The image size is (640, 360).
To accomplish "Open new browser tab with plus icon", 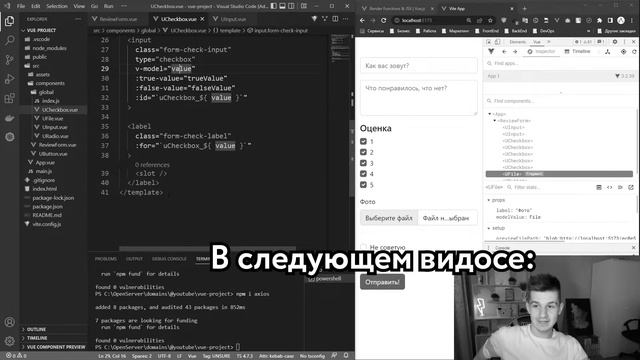I will tap(524, 8).
